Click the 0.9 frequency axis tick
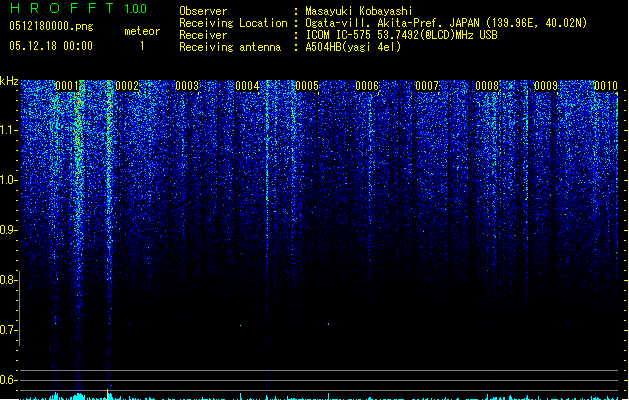This screenshot has height=400, width=629. coord(9,230)
